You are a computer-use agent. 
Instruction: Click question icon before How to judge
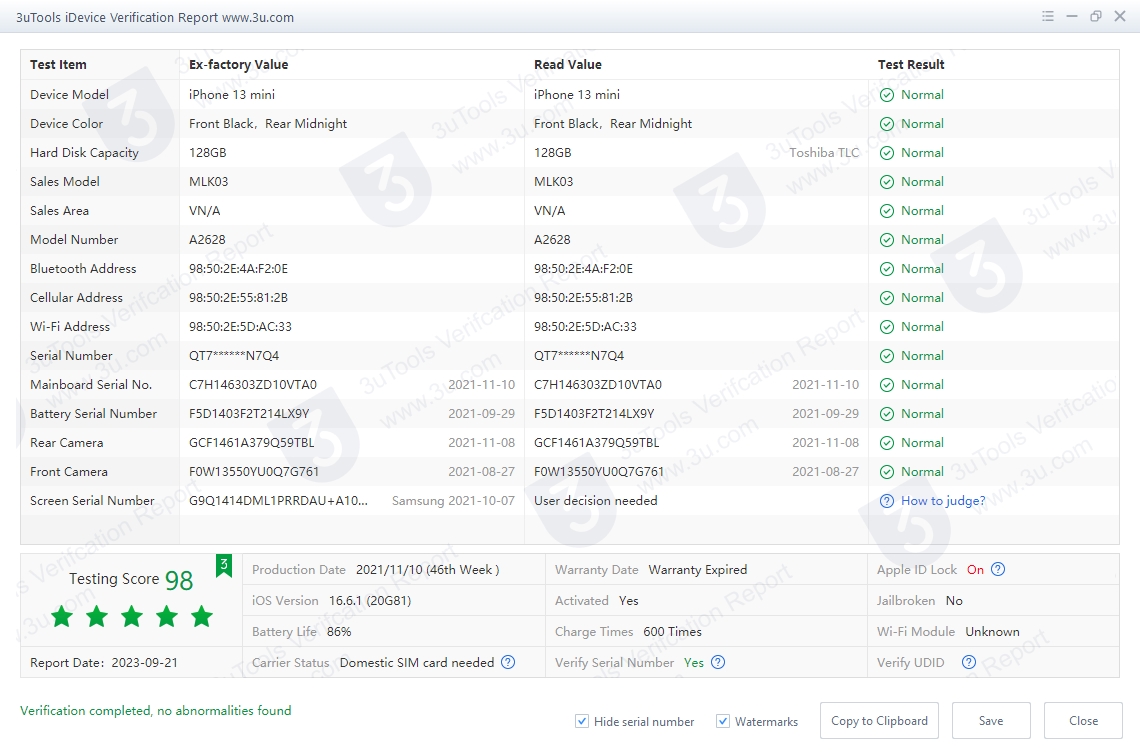[887, 501]
